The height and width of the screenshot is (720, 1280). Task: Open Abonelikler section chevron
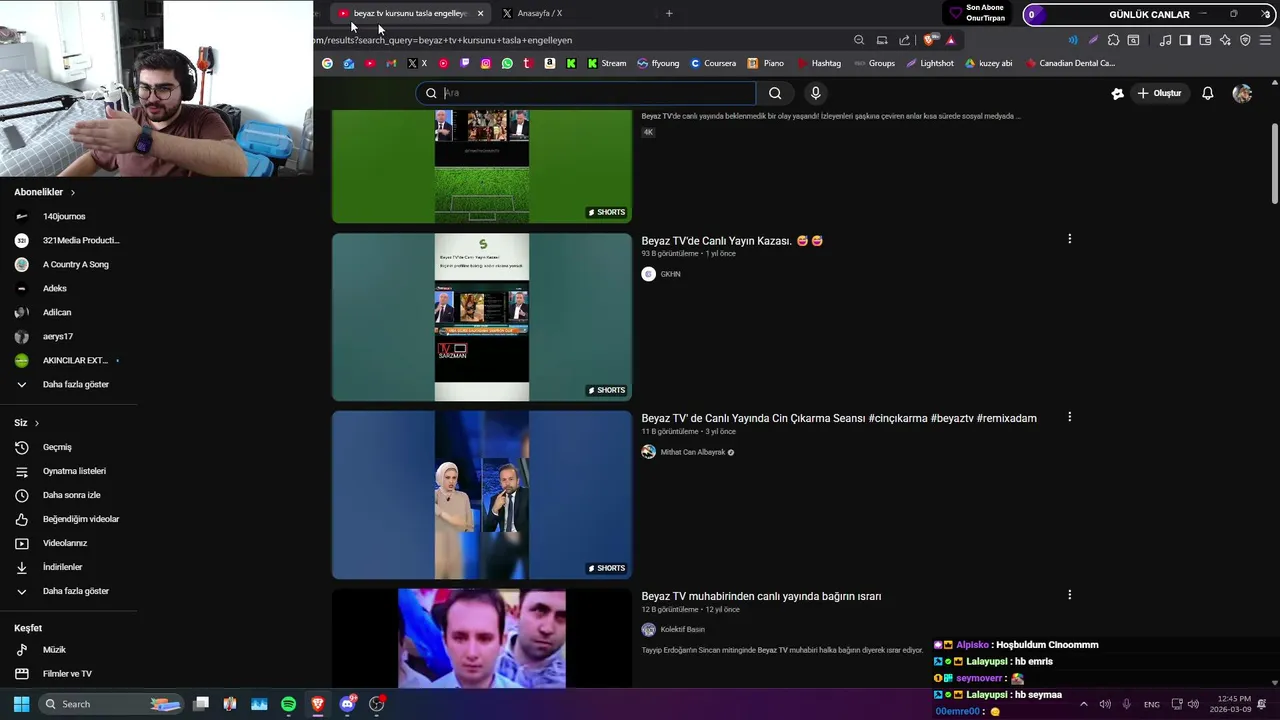tap(73, 192)
